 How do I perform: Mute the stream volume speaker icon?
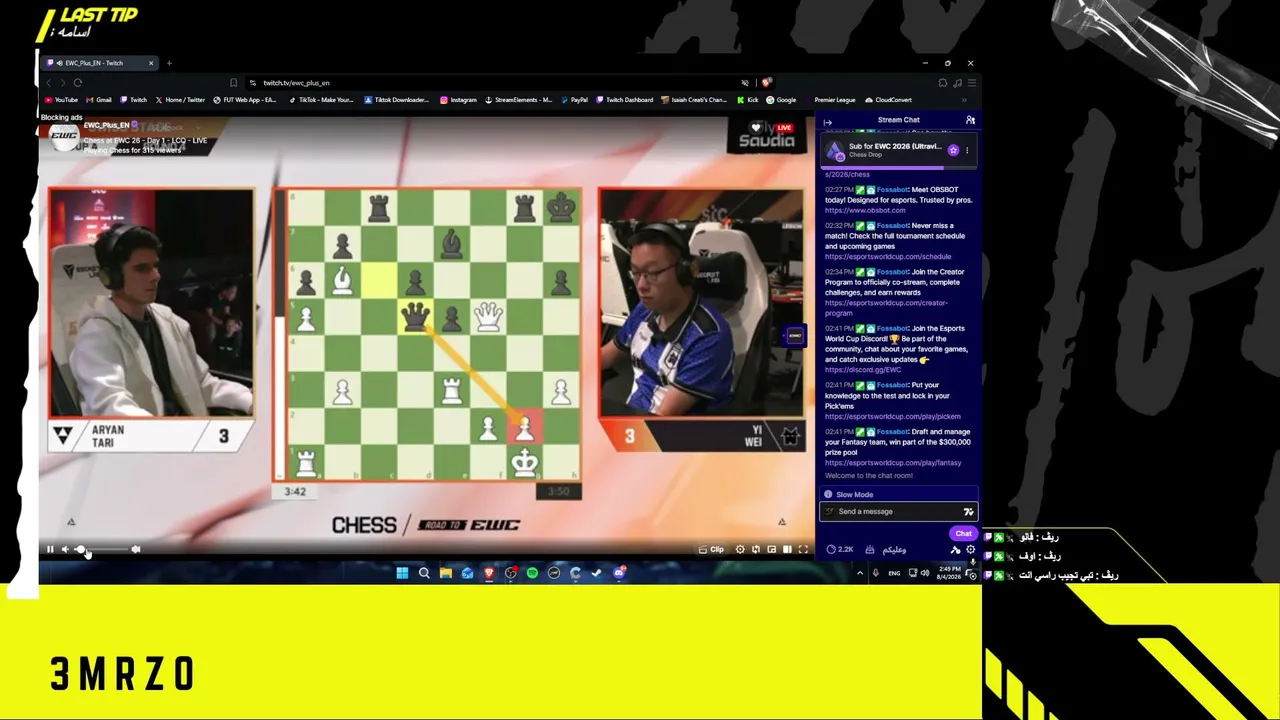point(65,549)
